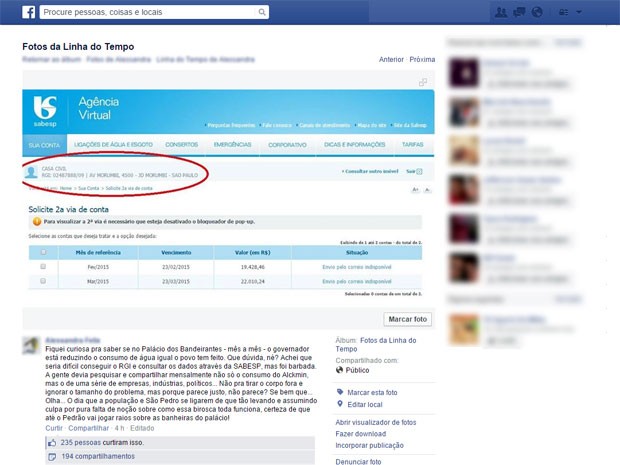Open friend requests icon

click(x=500, y=12)
